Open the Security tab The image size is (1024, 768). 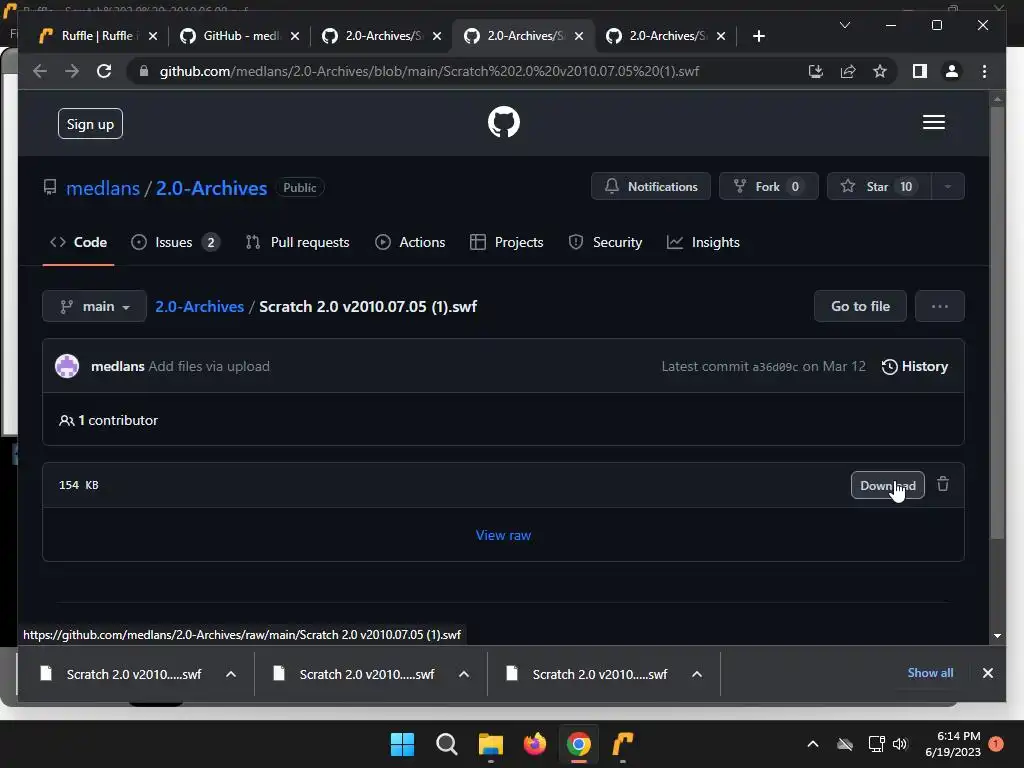click(605, 242)
